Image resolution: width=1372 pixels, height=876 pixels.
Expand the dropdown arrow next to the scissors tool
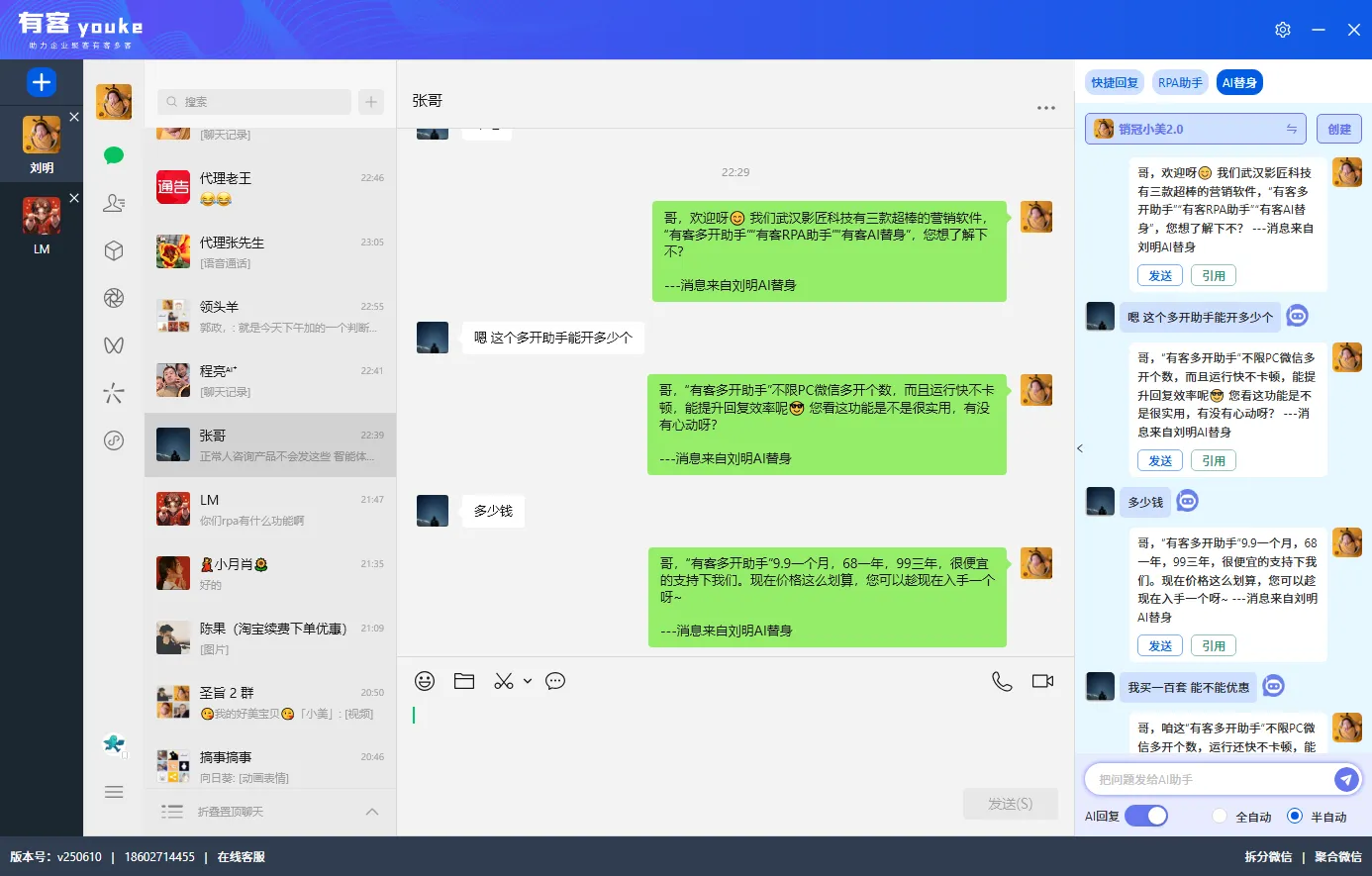click(526, 681)
